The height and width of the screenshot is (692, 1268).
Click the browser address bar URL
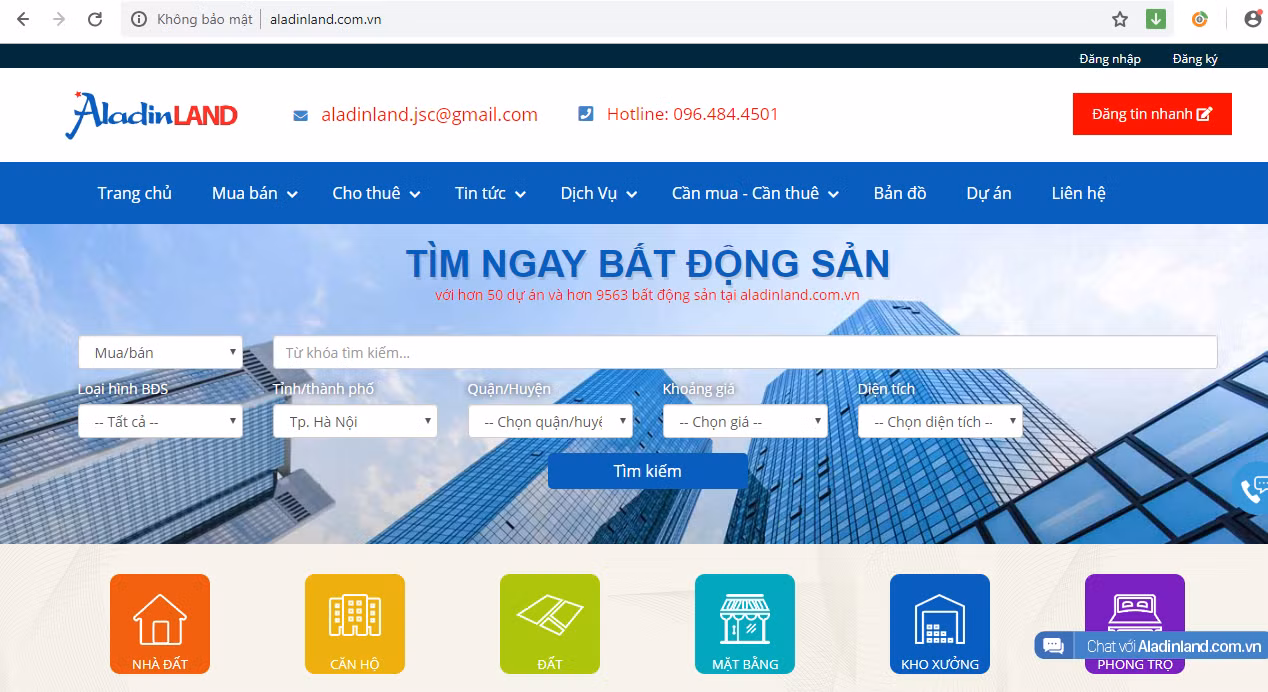coord(326,19)
